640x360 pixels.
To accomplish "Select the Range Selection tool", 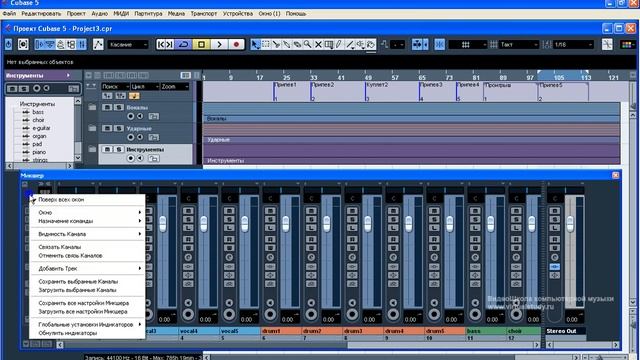I will click(x=266, y=44).
